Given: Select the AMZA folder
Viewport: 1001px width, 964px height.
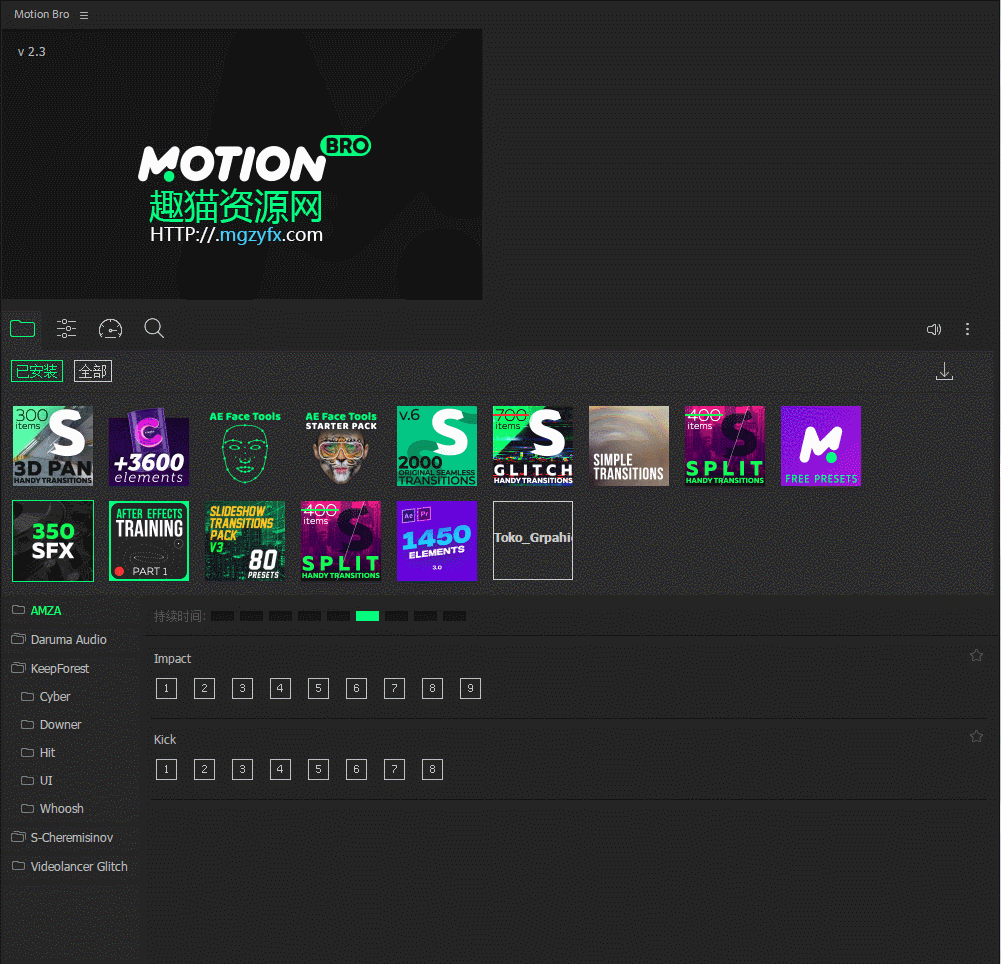Looking at the screenshot, I should tap(37, 610).
